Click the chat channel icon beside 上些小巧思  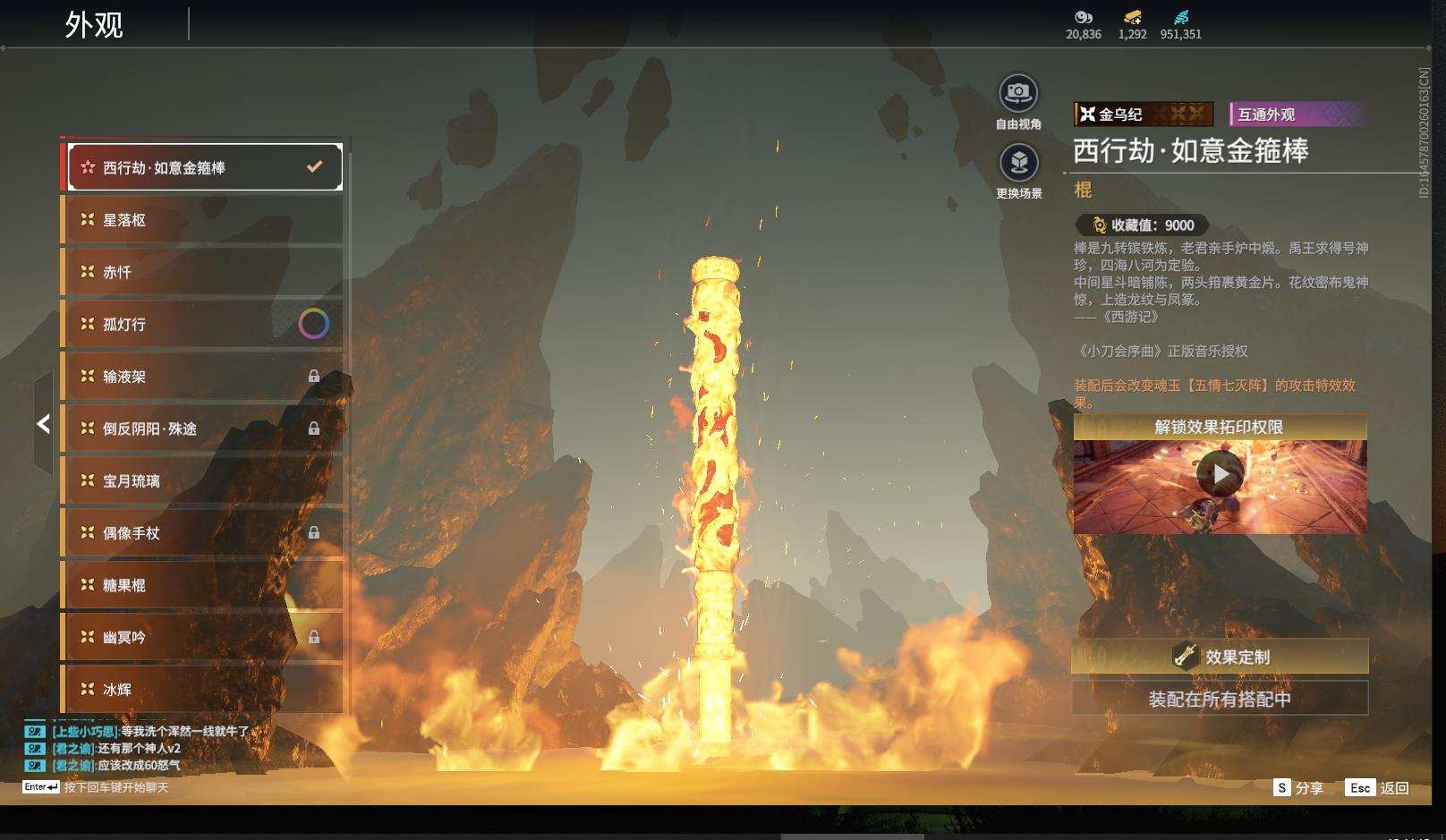coord(35,732)
